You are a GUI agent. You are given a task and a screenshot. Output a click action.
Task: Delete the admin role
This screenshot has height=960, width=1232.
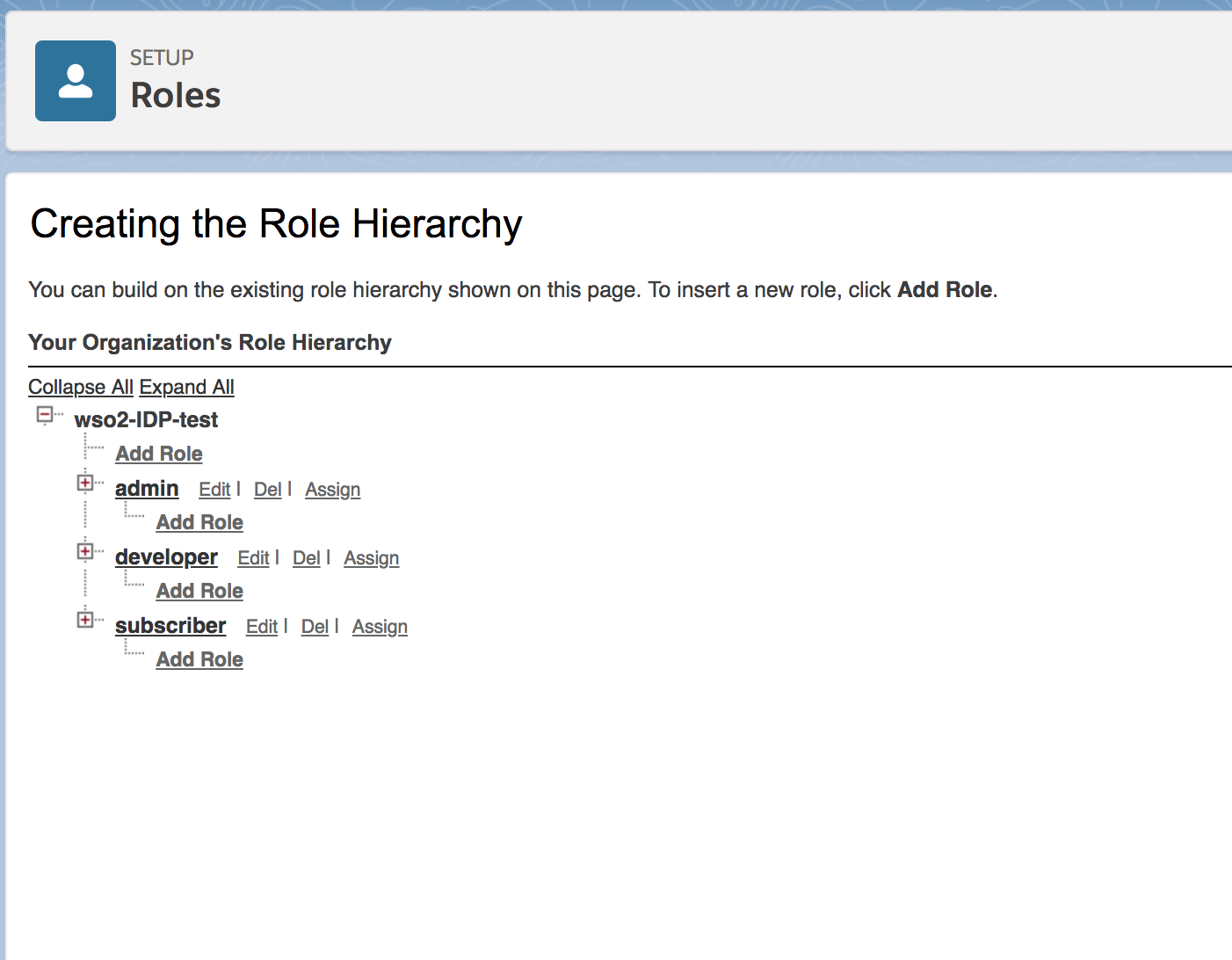coord(267,490)
